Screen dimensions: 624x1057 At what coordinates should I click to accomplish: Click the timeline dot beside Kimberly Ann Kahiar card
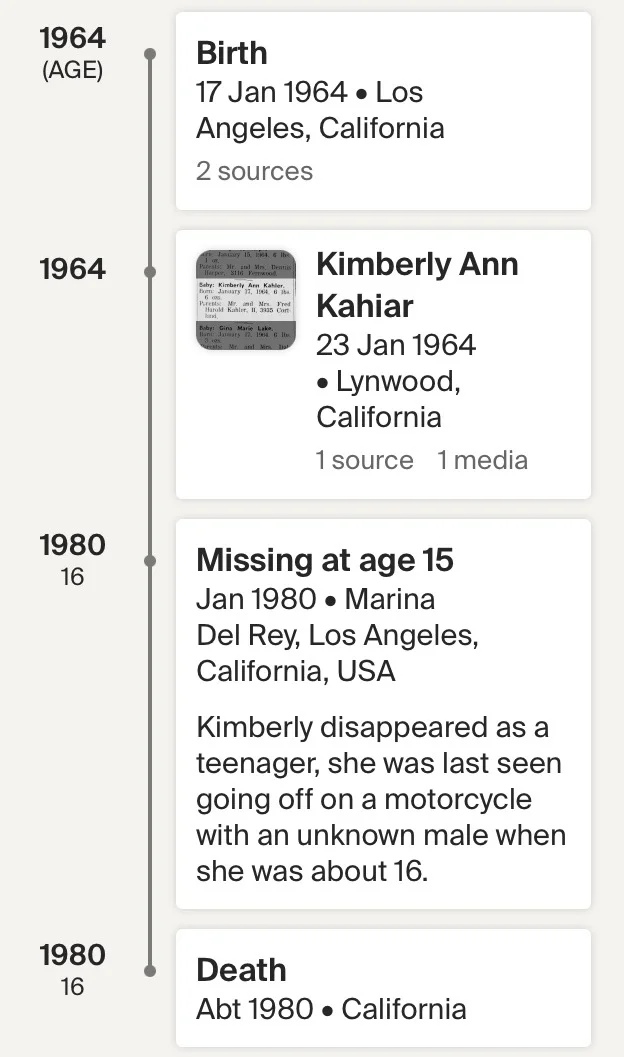pyautogui.click(x=150, y=271)
